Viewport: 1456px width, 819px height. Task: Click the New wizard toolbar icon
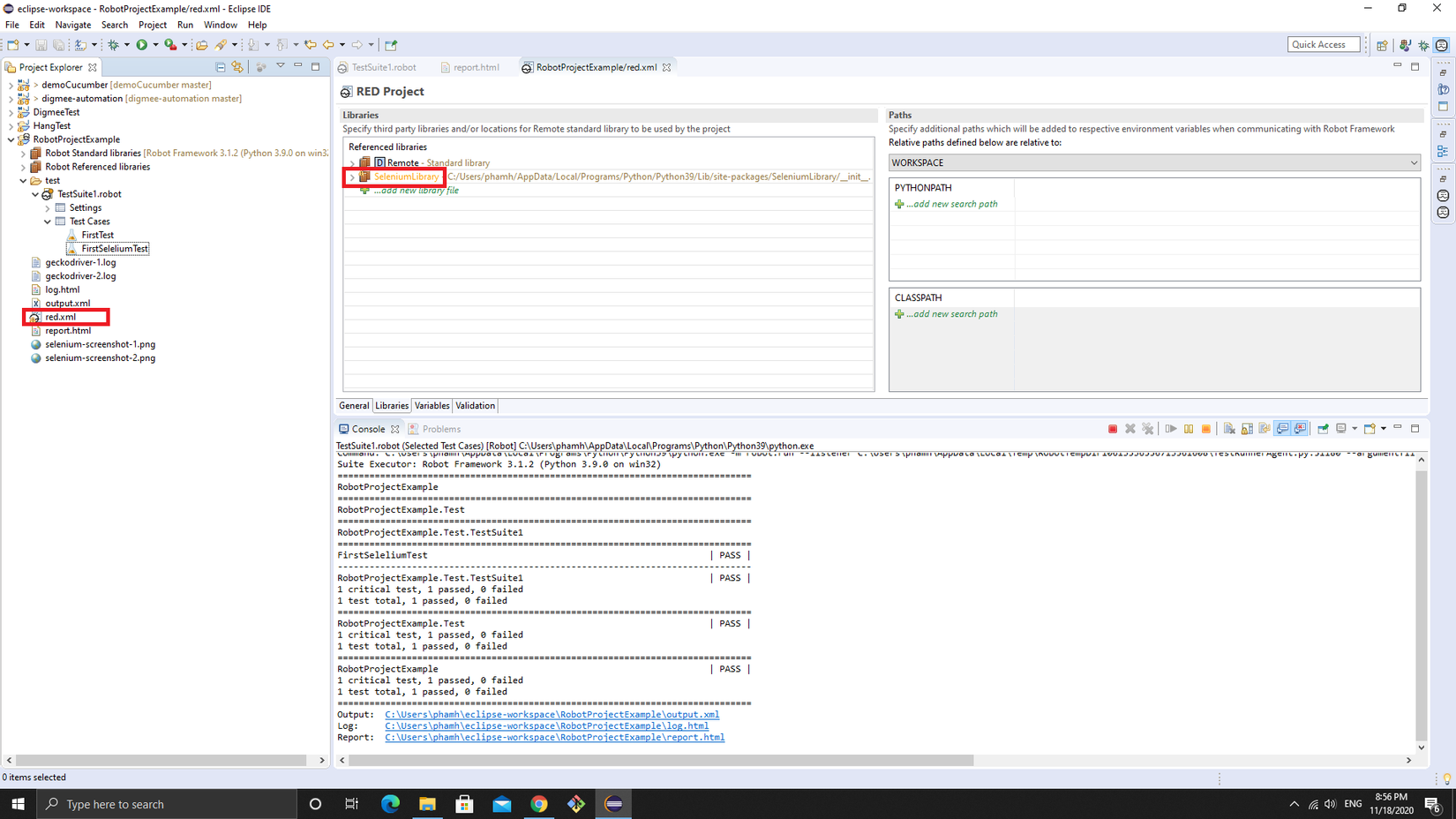(x=13, y=45)
